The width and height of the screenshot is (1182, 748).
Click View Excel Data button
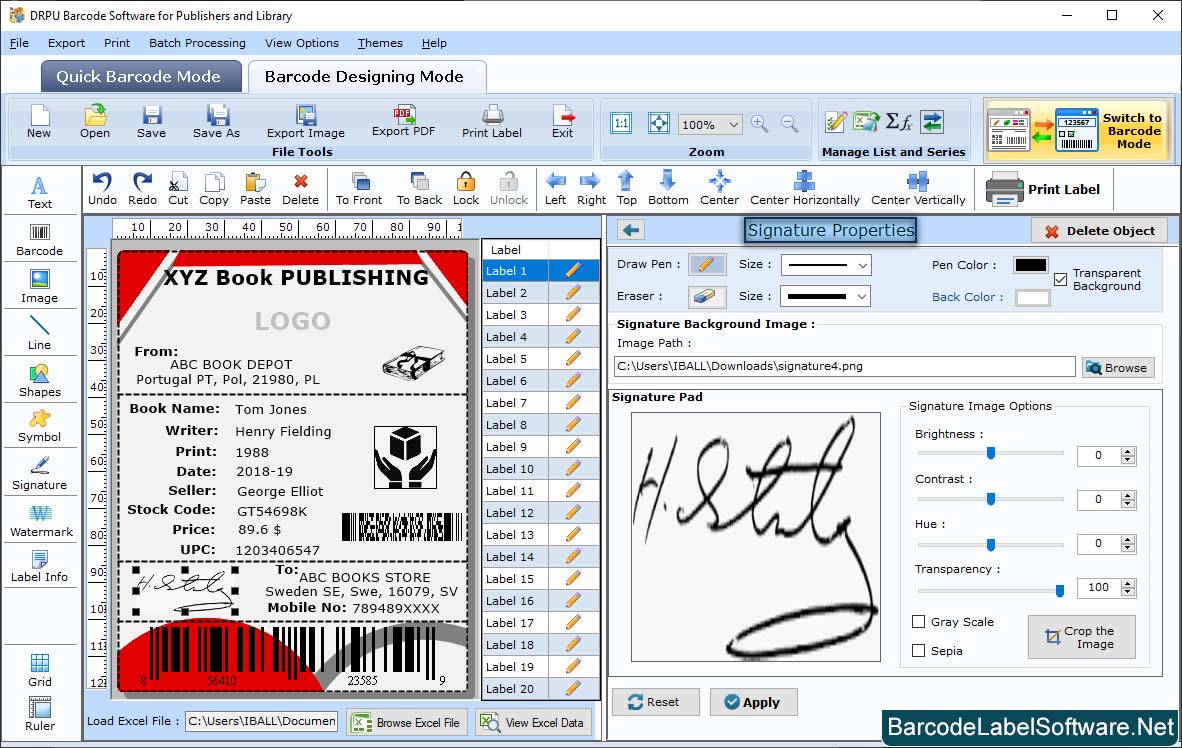coord(533,722)
